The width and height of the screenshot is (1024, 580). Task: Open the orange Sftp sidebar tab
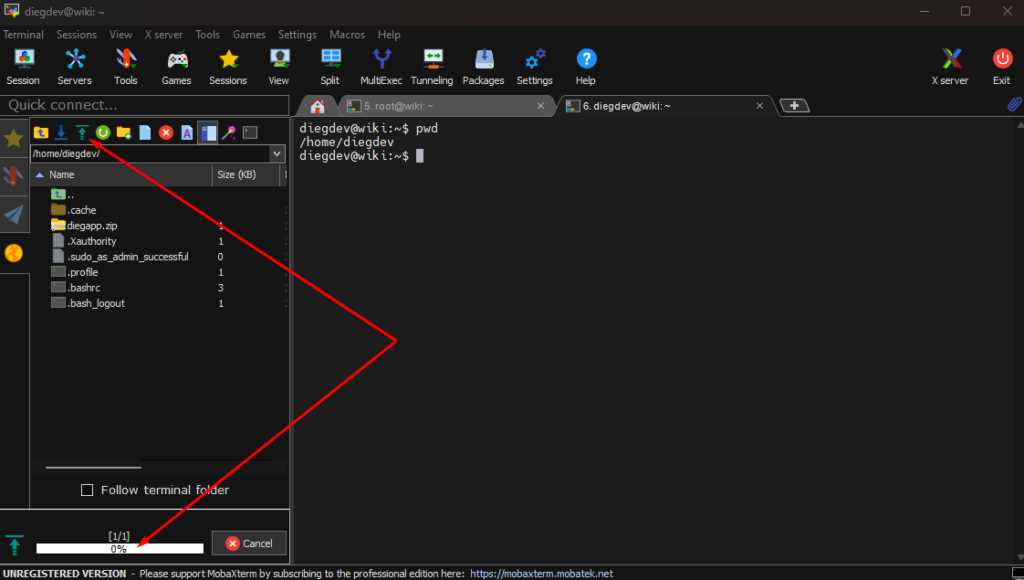(x=14, y=253)
